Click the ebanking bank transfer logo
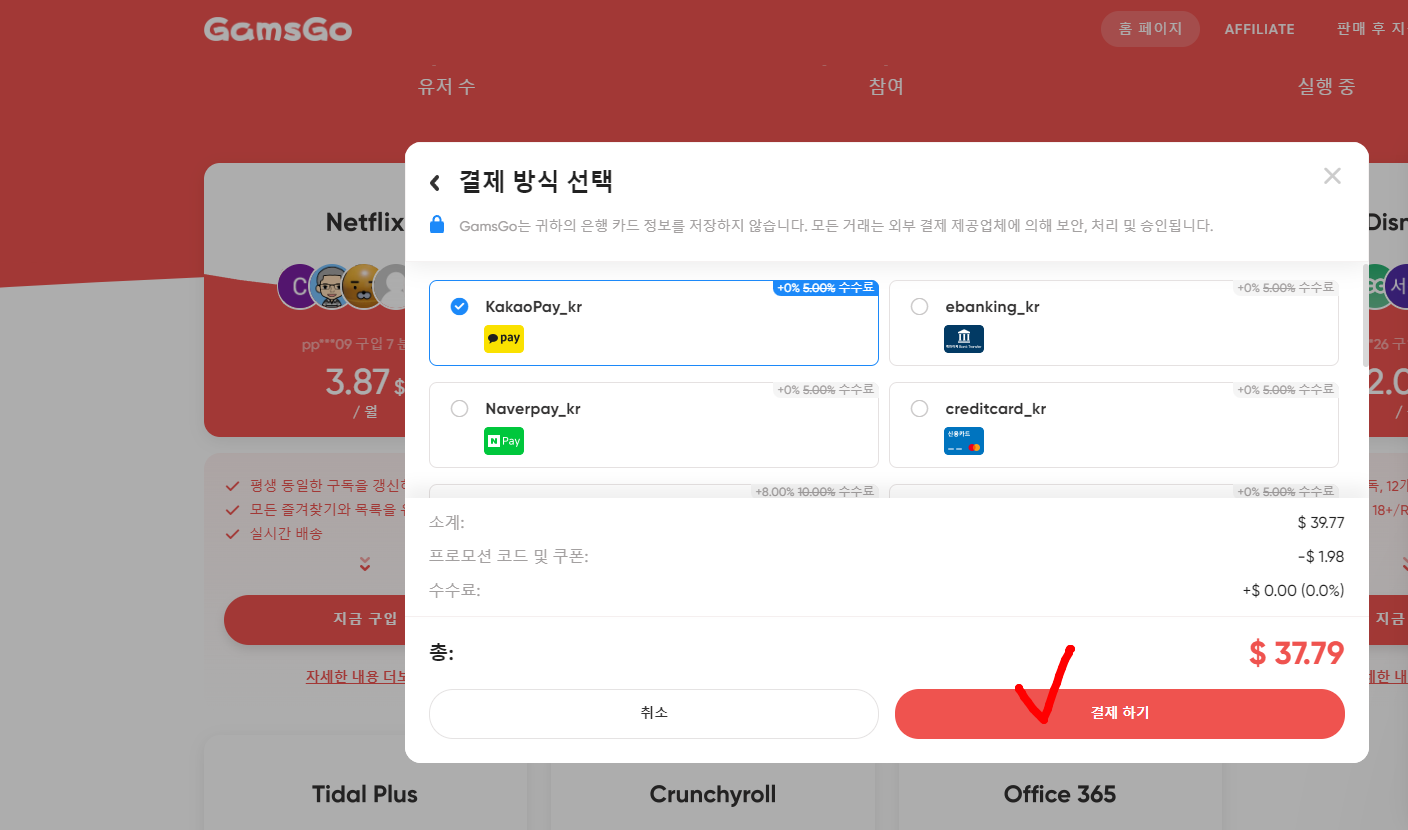This screenshot has height=830, width=1408. click(964, 339)
